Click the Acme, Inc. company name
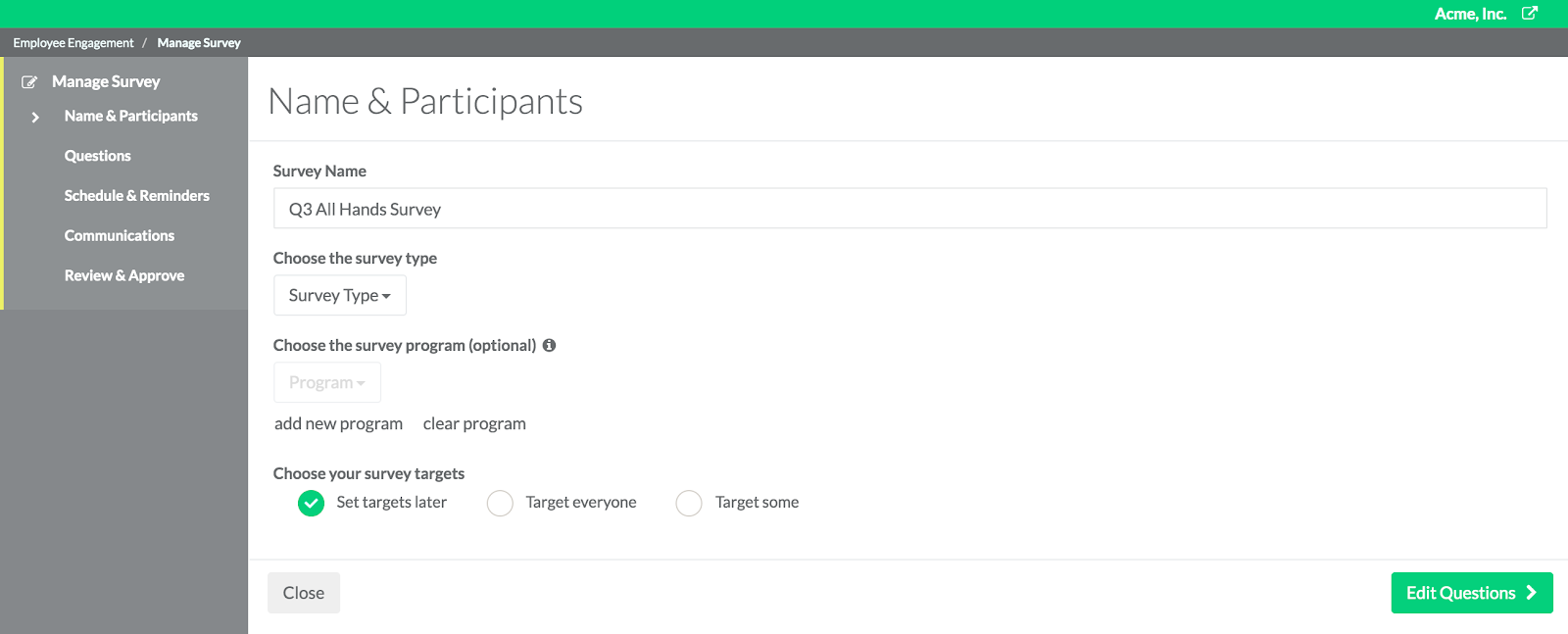Screen dimensions: 1568x634 [1470, 14]
